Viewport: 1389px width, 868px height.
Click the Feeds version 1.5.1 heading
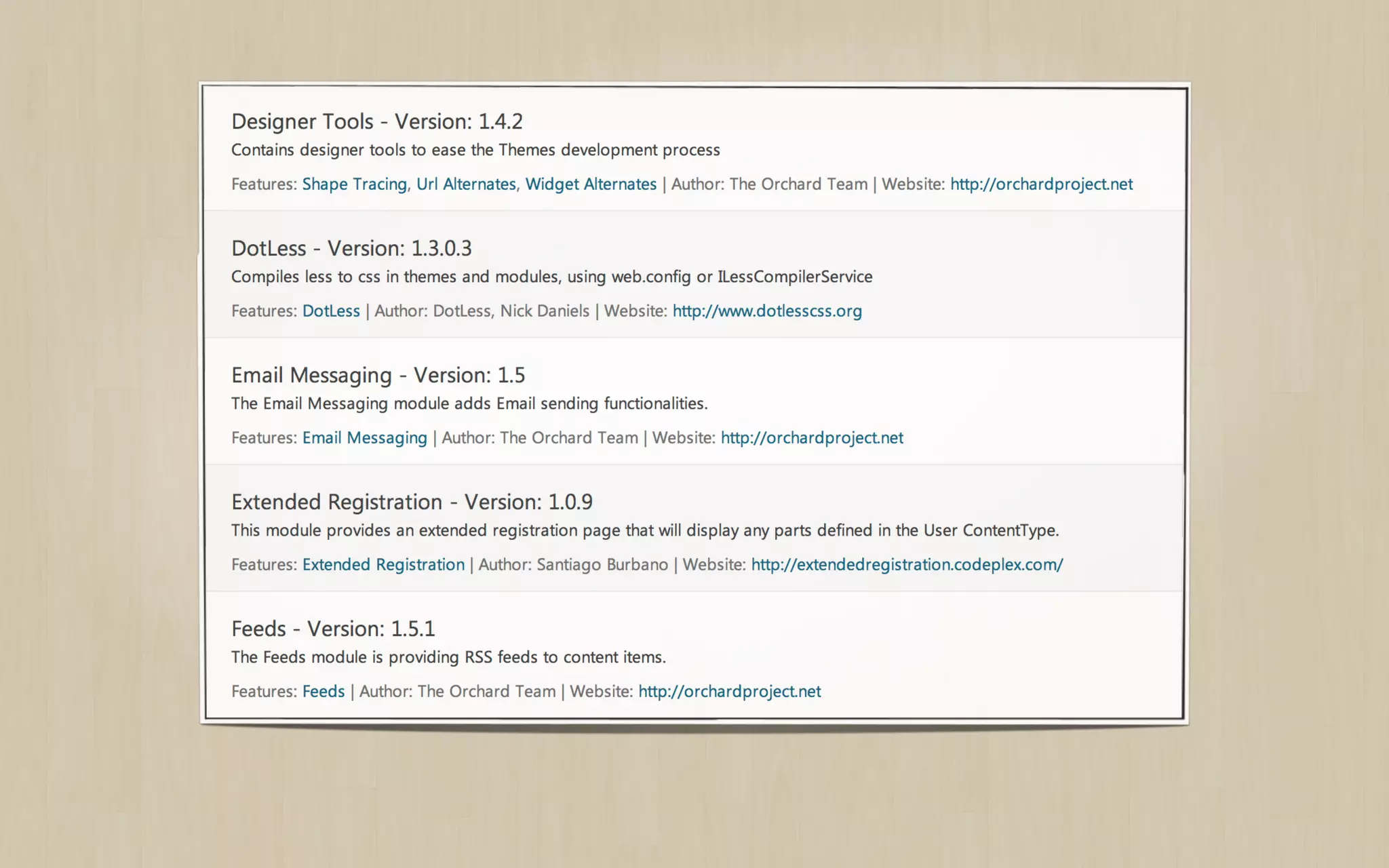333,629
